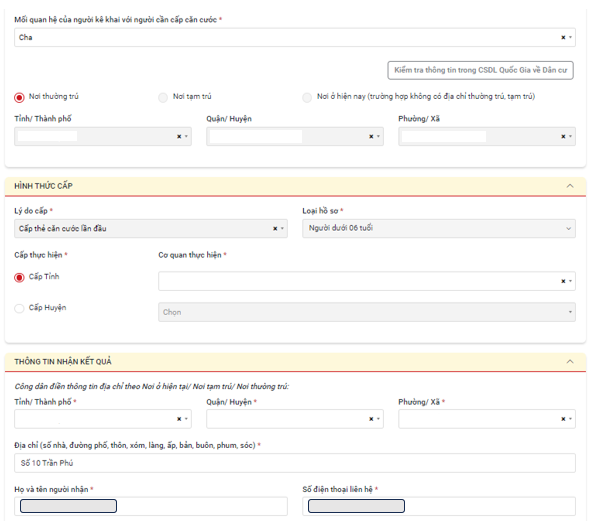
Task: Clear the 'Cha' relationship selection
Action: pyautogui.click(x=563, y=37)
